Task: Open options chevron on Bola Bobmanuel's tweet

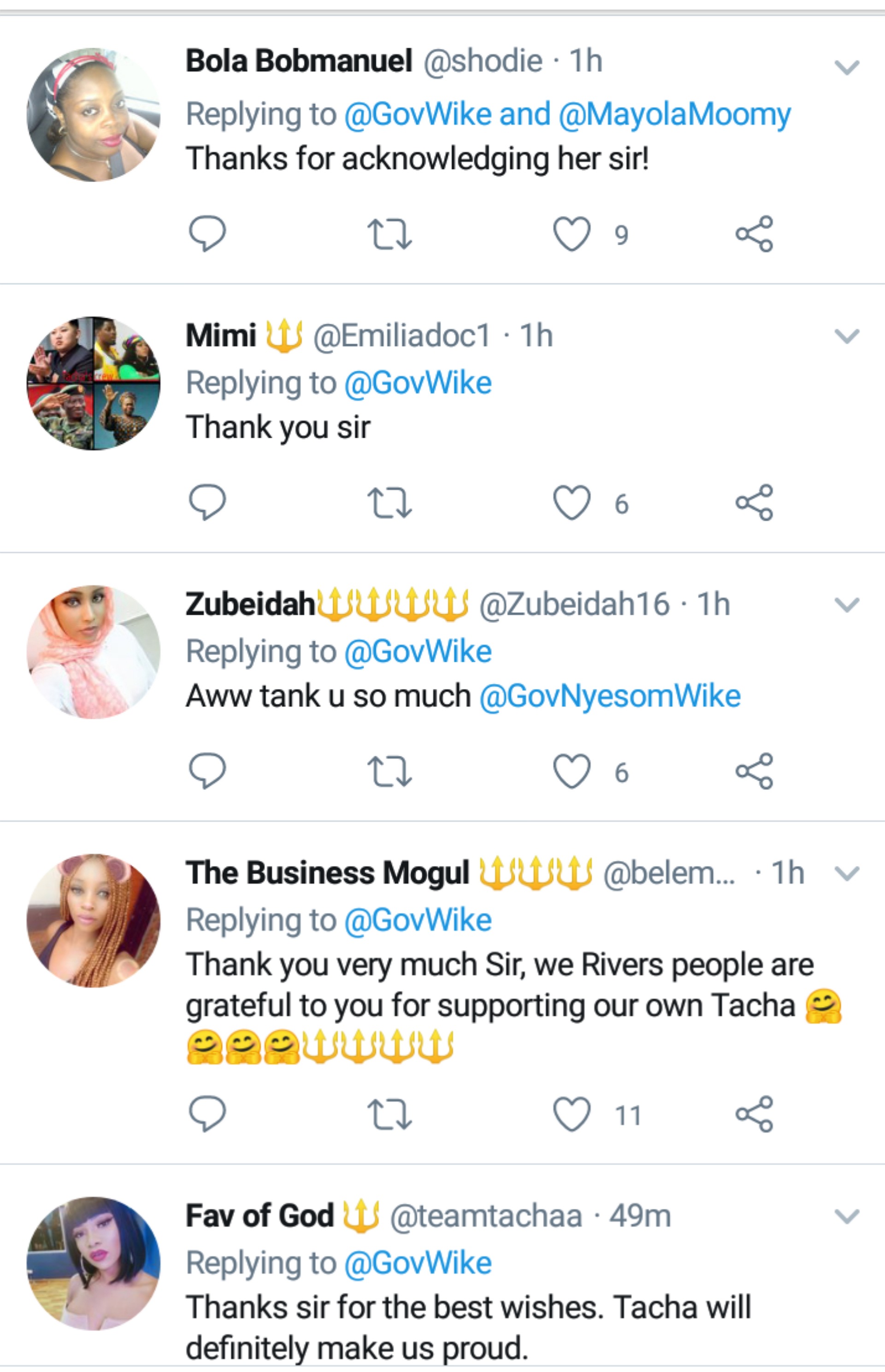Action: click(x=846, y=68)
